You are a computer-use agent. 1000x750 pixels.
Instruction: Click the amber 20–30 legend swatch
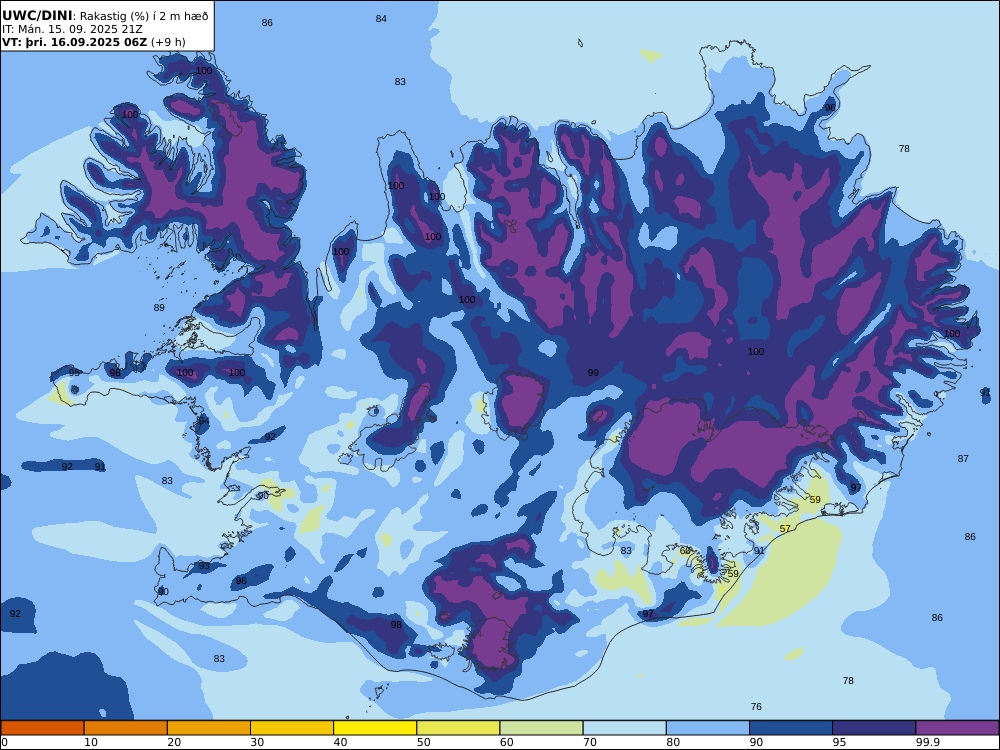tap(209, 728)
